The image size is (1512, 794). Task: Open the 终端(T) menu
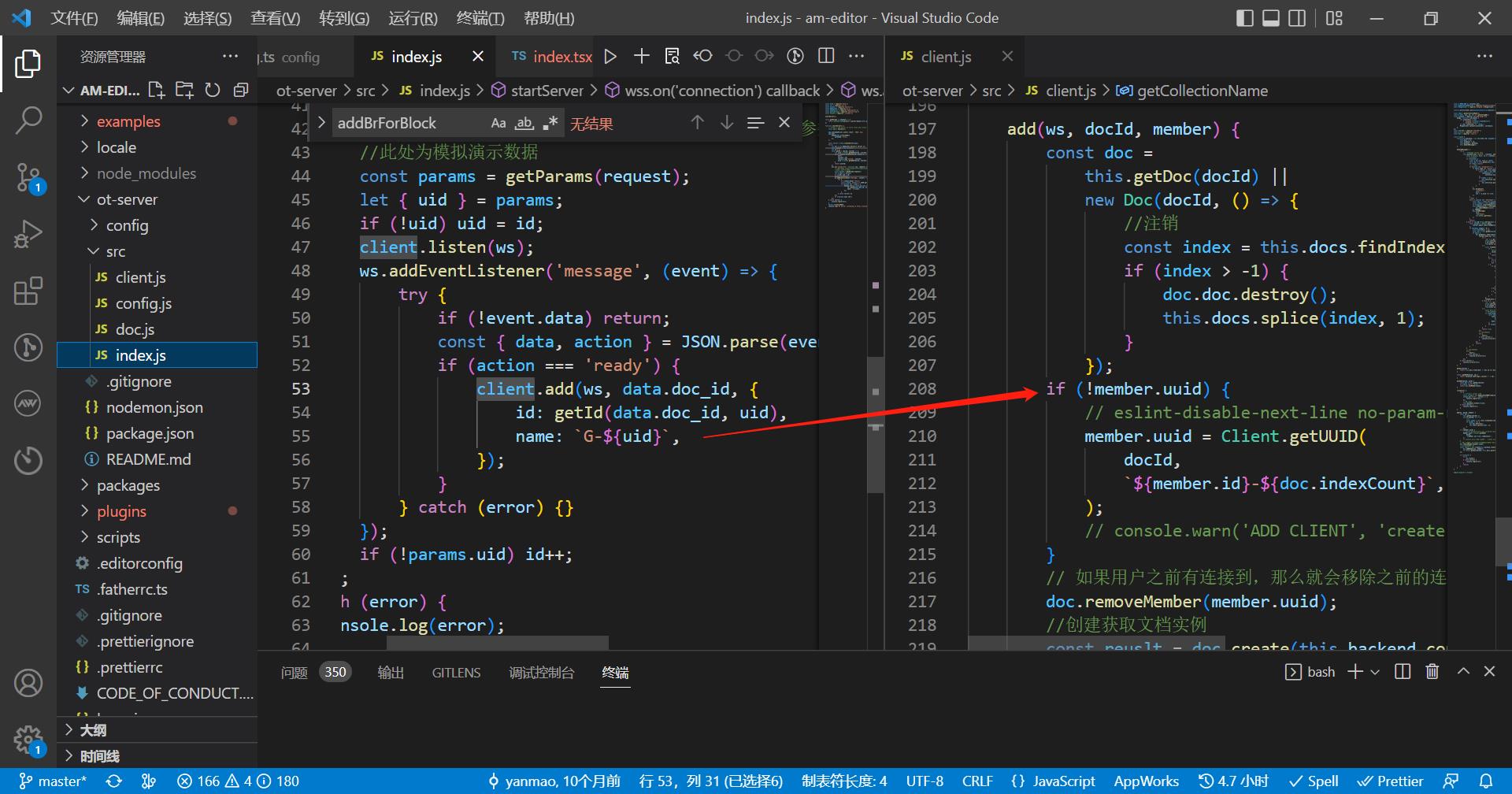point(480,18)
